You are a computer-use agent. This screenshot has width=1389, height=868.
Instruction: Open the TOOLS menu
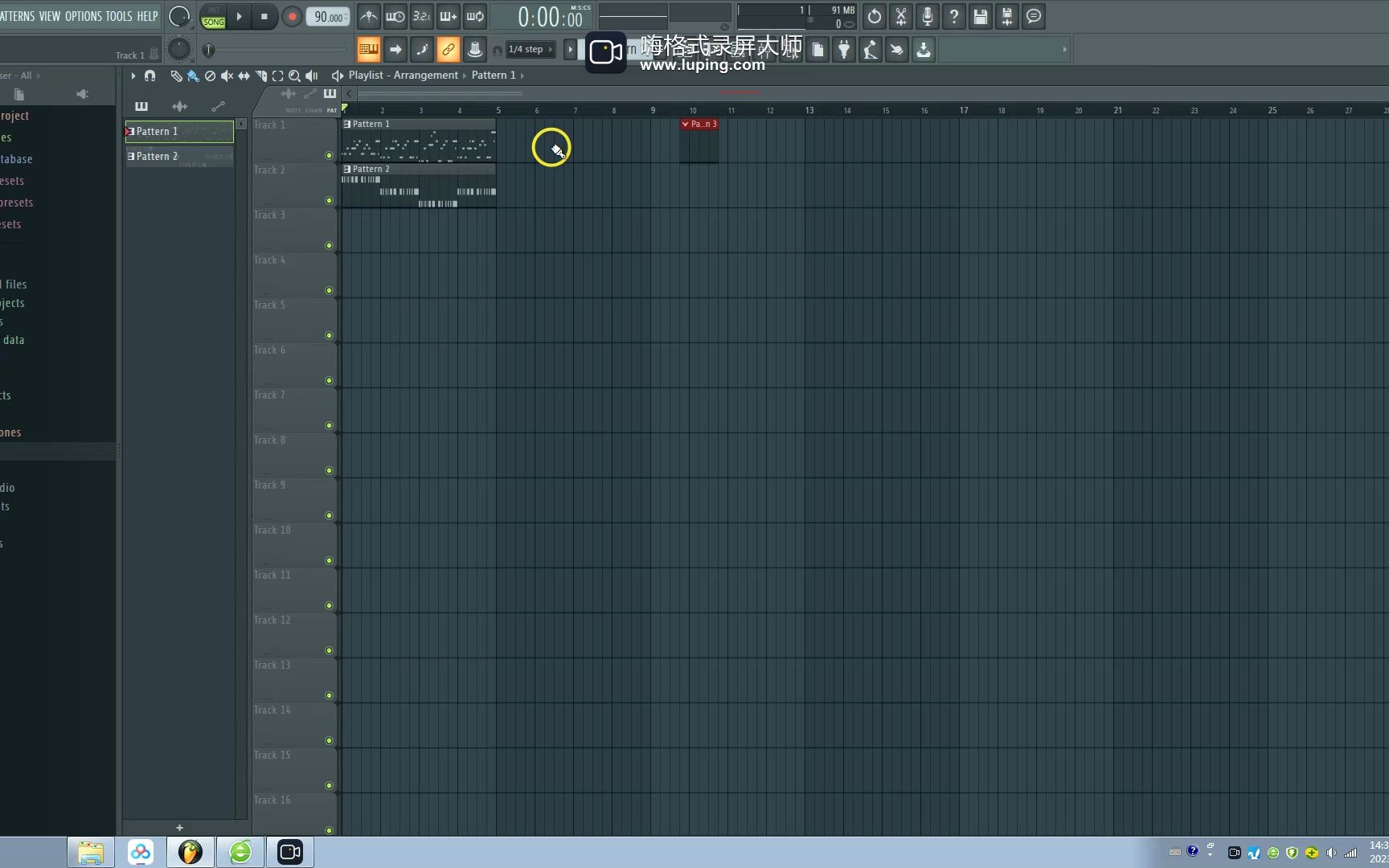pos(119,16)
